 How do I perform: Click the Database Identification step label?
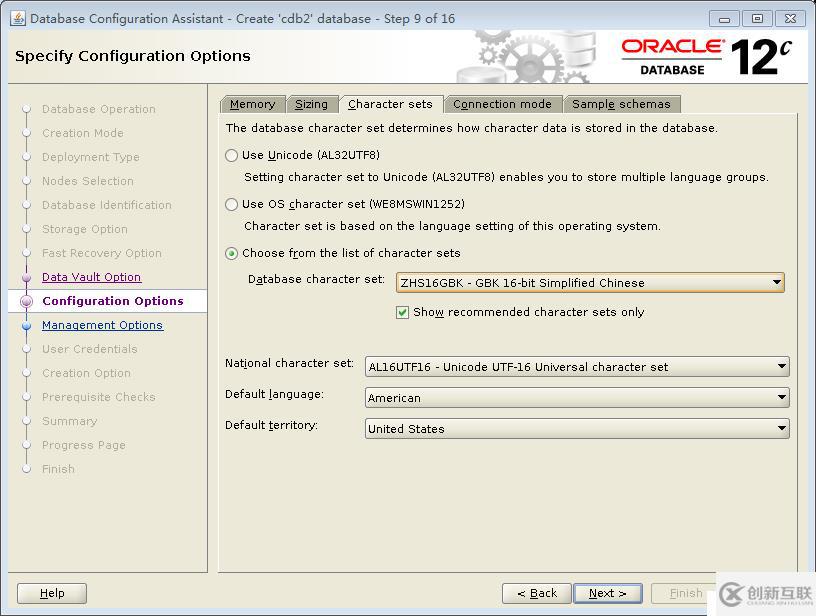107,205
